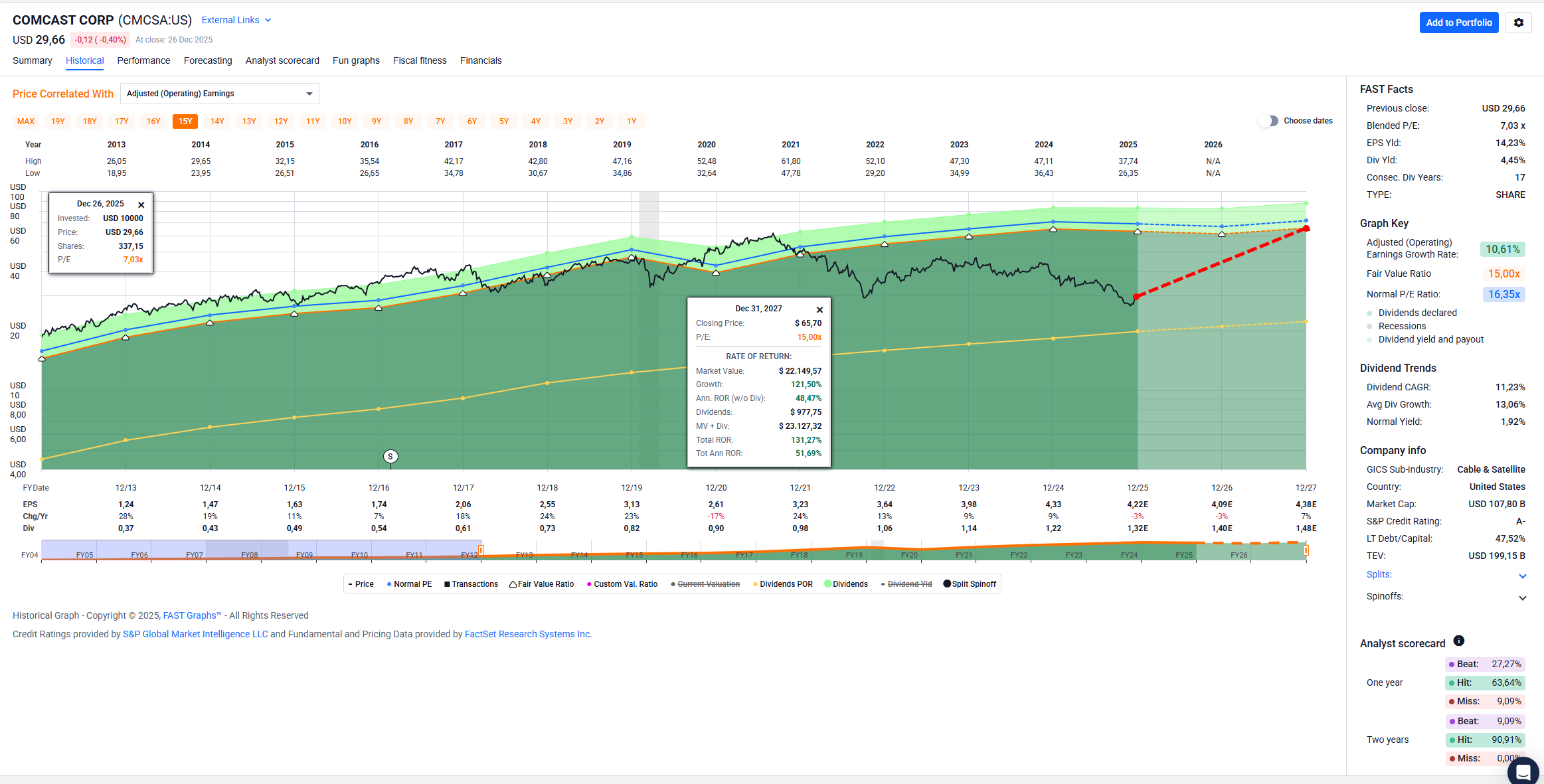Select the 10Y time range button

[345, 121]
